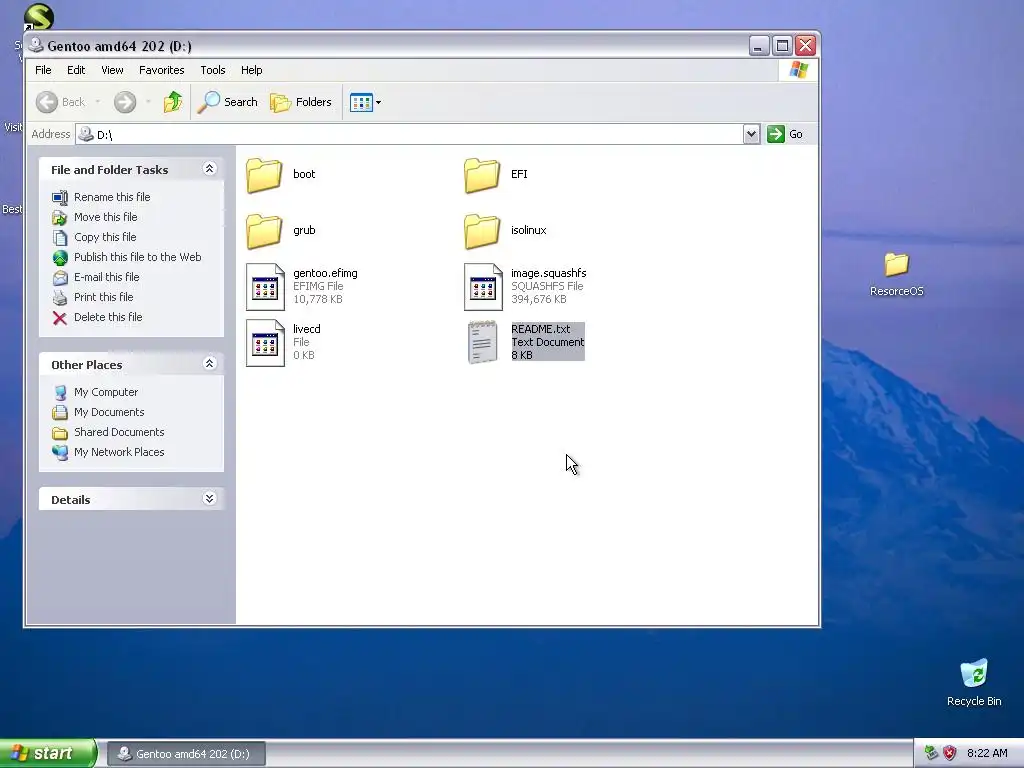Maximize the Gentoo amd64 window
This screenshot has height=768, width=1024.
pos(782,46)
